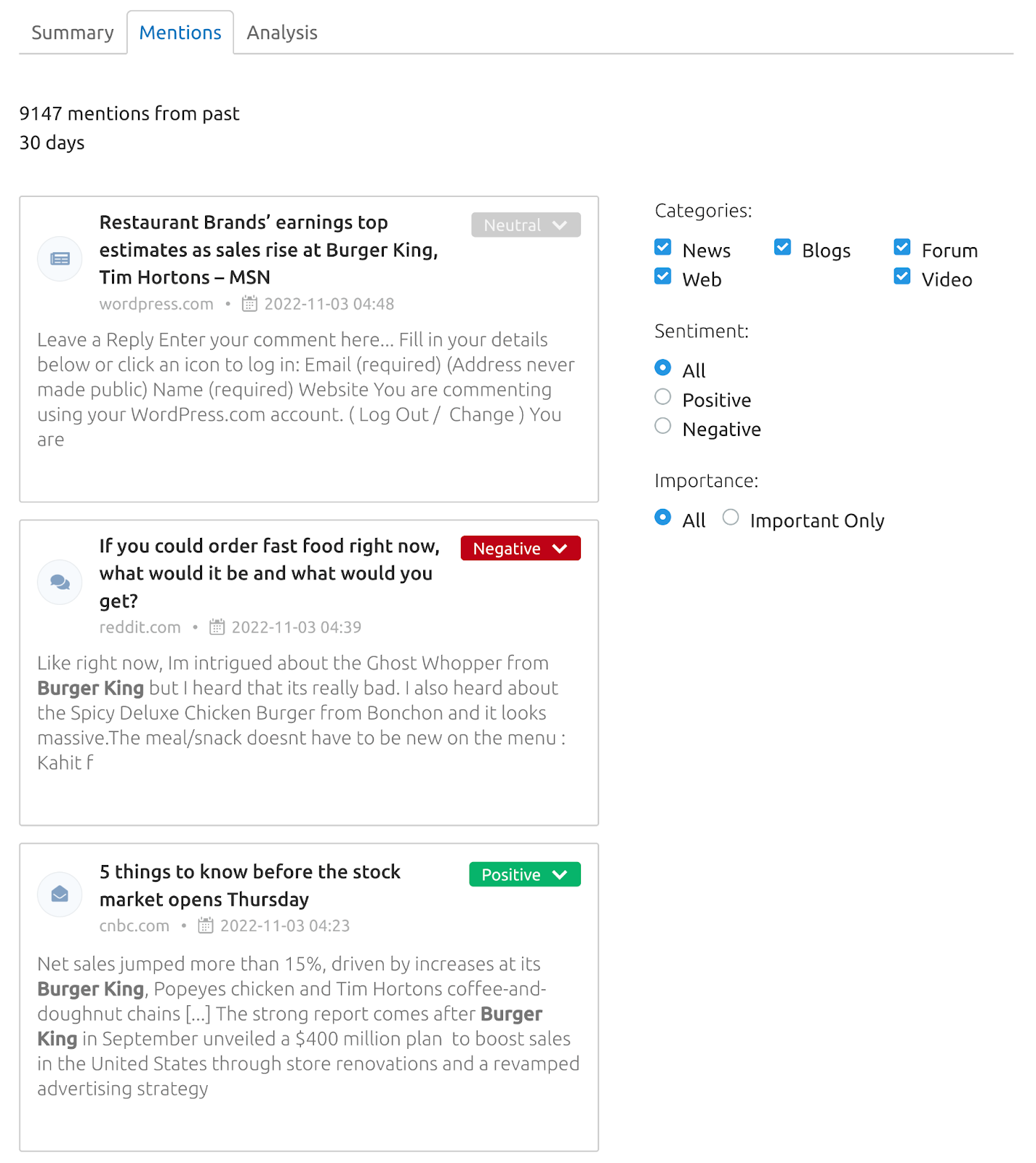Screen dimensions: 1036x1163
Task: Open the Neutral sentiment dropdown
Action: (525, 225)
